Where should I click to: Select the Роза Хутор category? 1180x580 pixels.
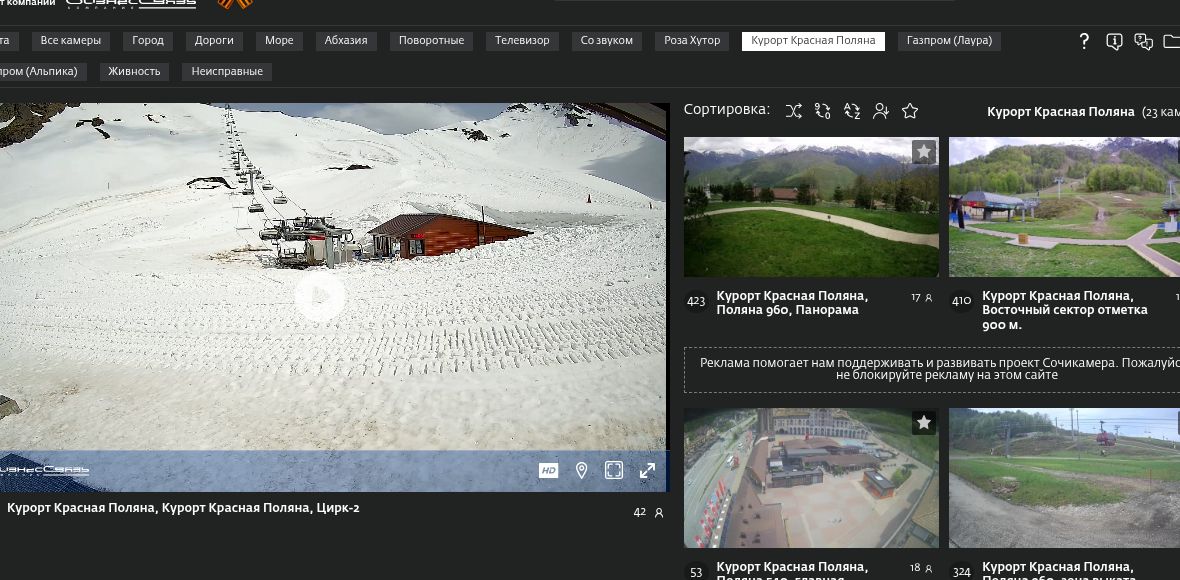point(692,41)
